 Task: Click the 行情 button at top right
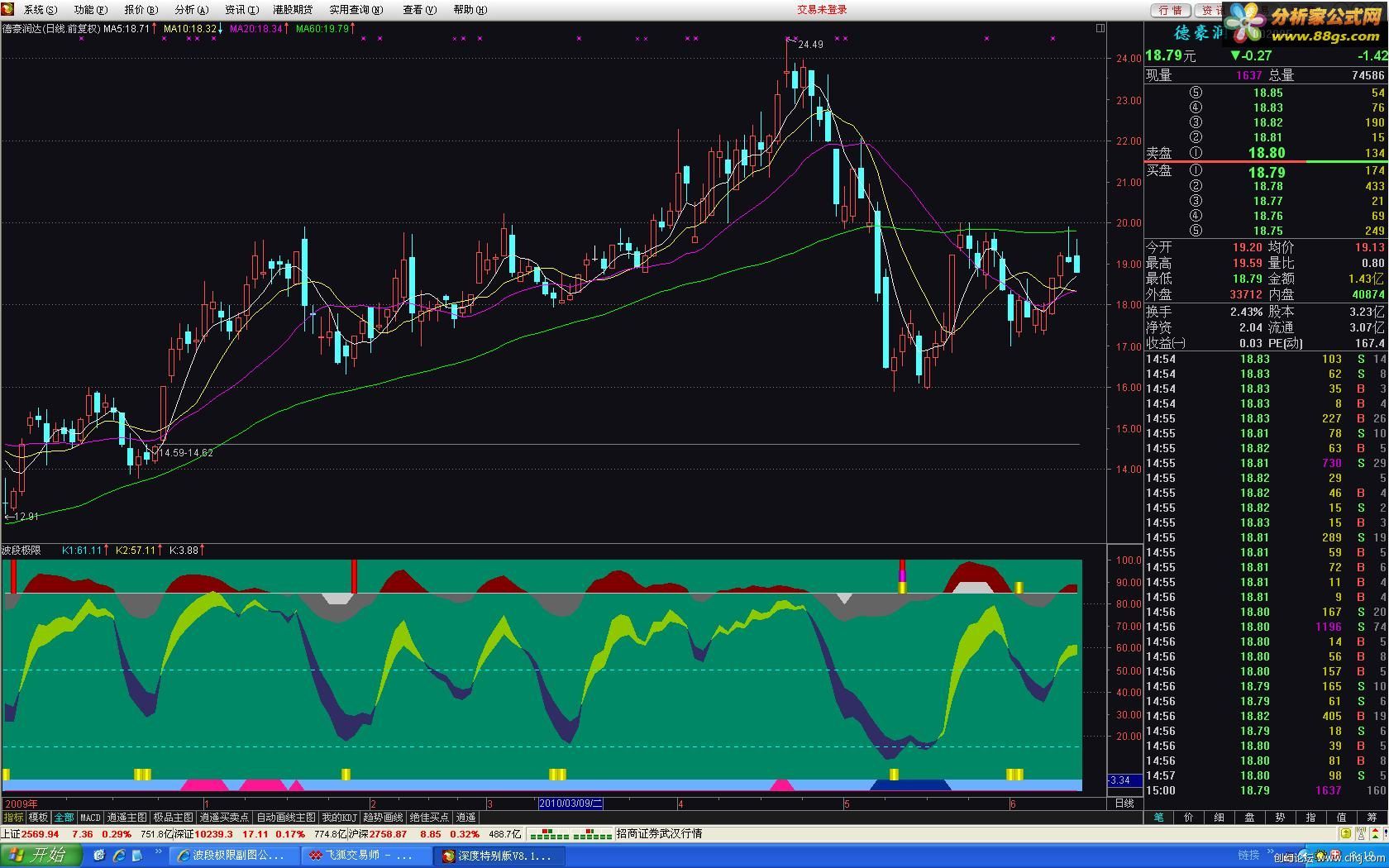click(x=1170, y=10)
